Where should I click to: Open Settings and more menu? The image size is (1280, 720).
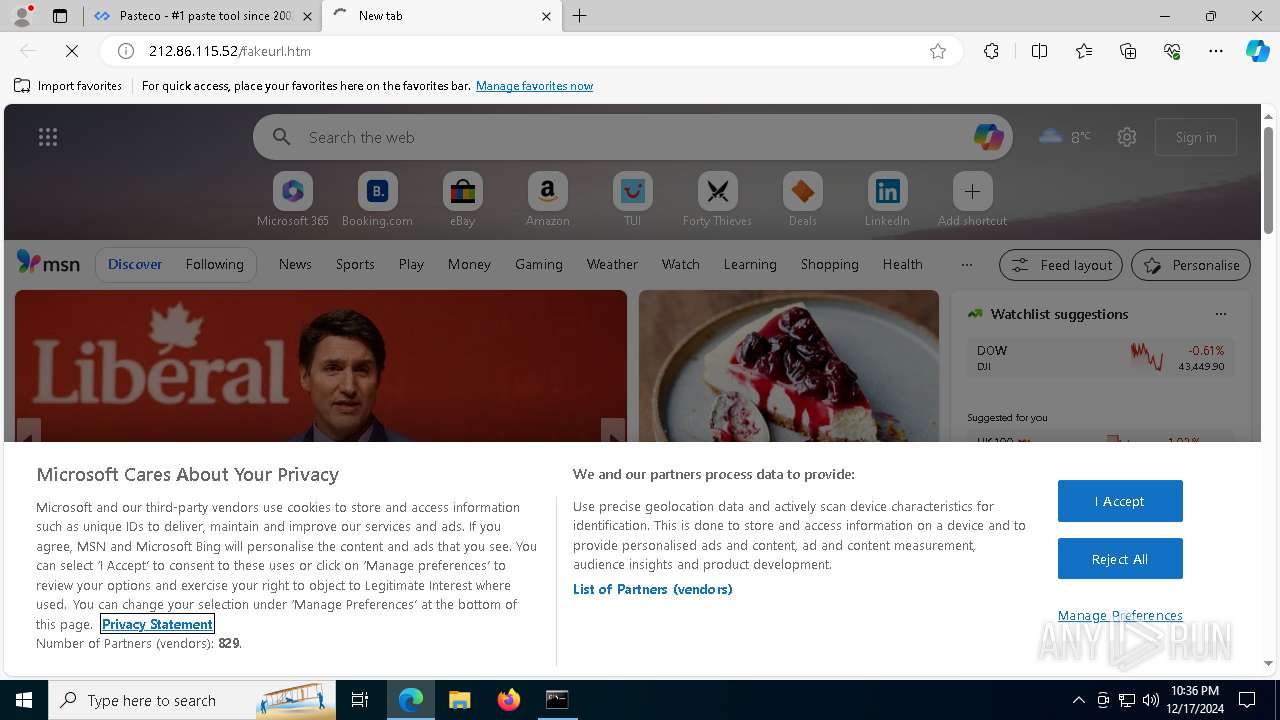[1216, 51]
